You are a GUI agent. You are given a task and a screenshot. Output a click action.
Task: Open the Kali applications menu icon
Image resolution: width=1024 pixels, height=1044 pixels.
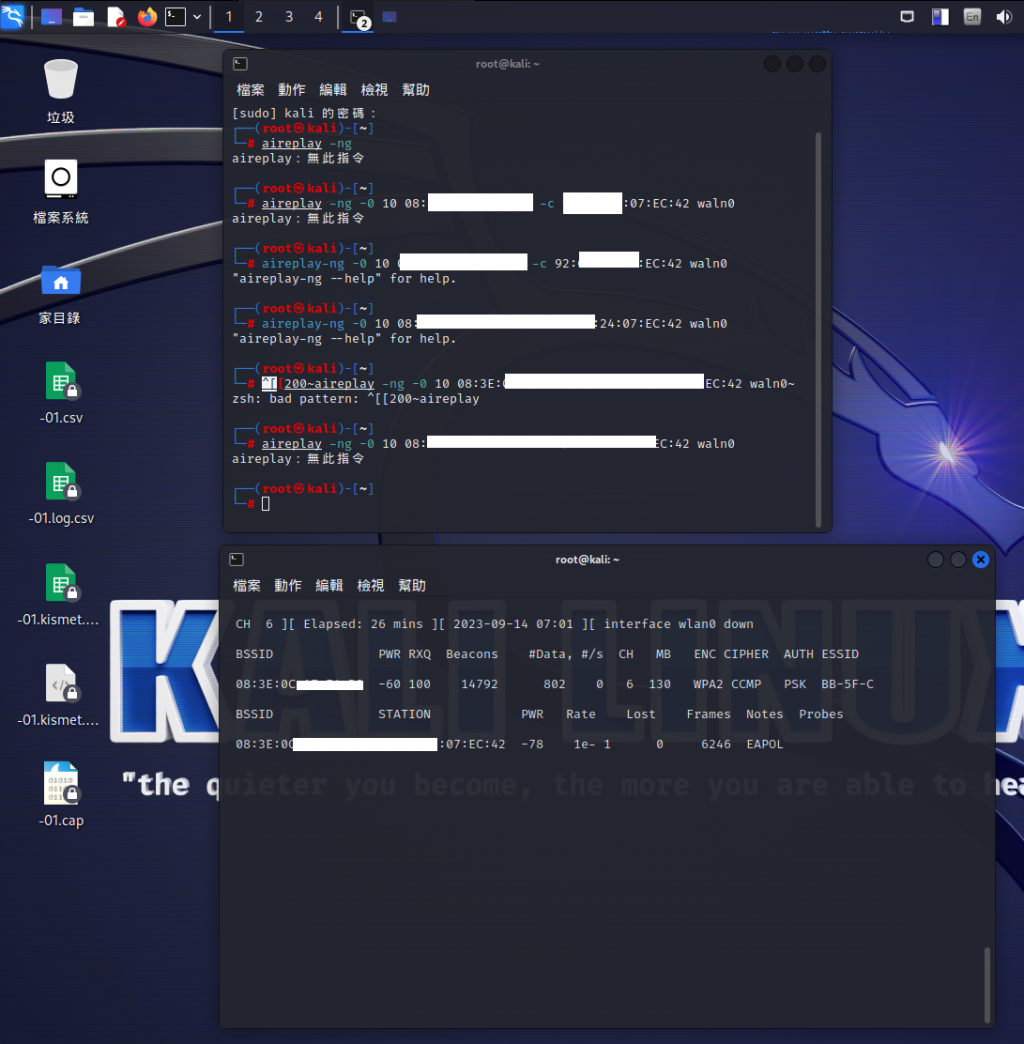click(13, 16)
